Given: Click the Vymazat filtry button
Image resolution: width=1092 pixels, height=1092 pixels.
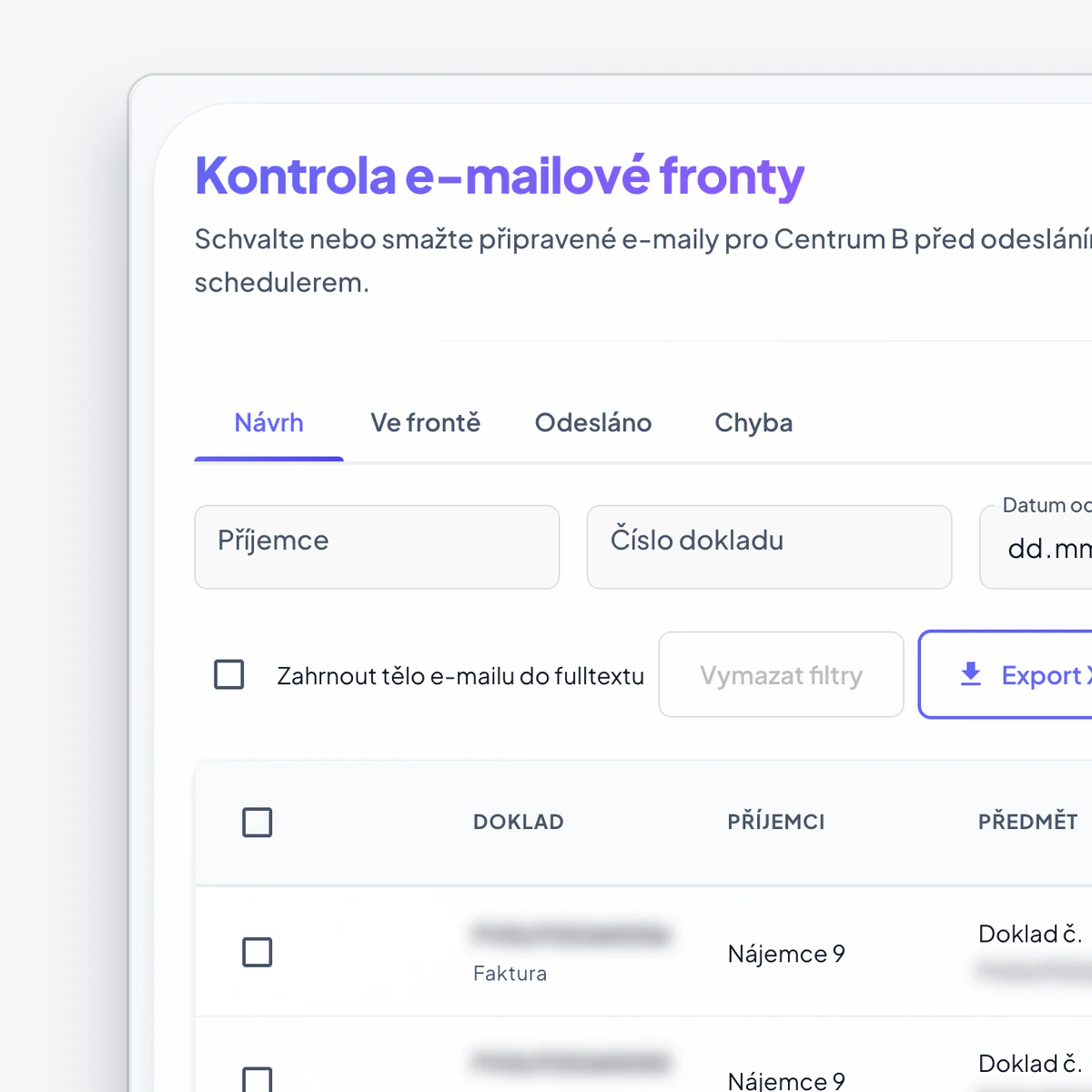Looking at the screenshot, I should [x=781, y=674].
